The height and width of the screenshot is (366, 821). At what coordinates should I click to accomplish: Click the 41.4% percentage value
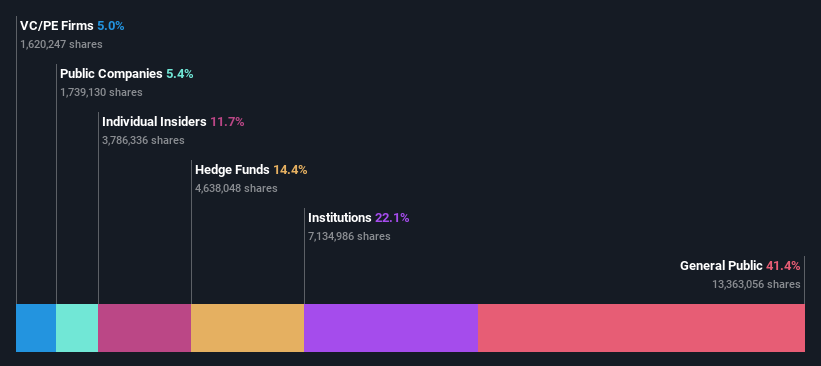(x=783, y=265)
